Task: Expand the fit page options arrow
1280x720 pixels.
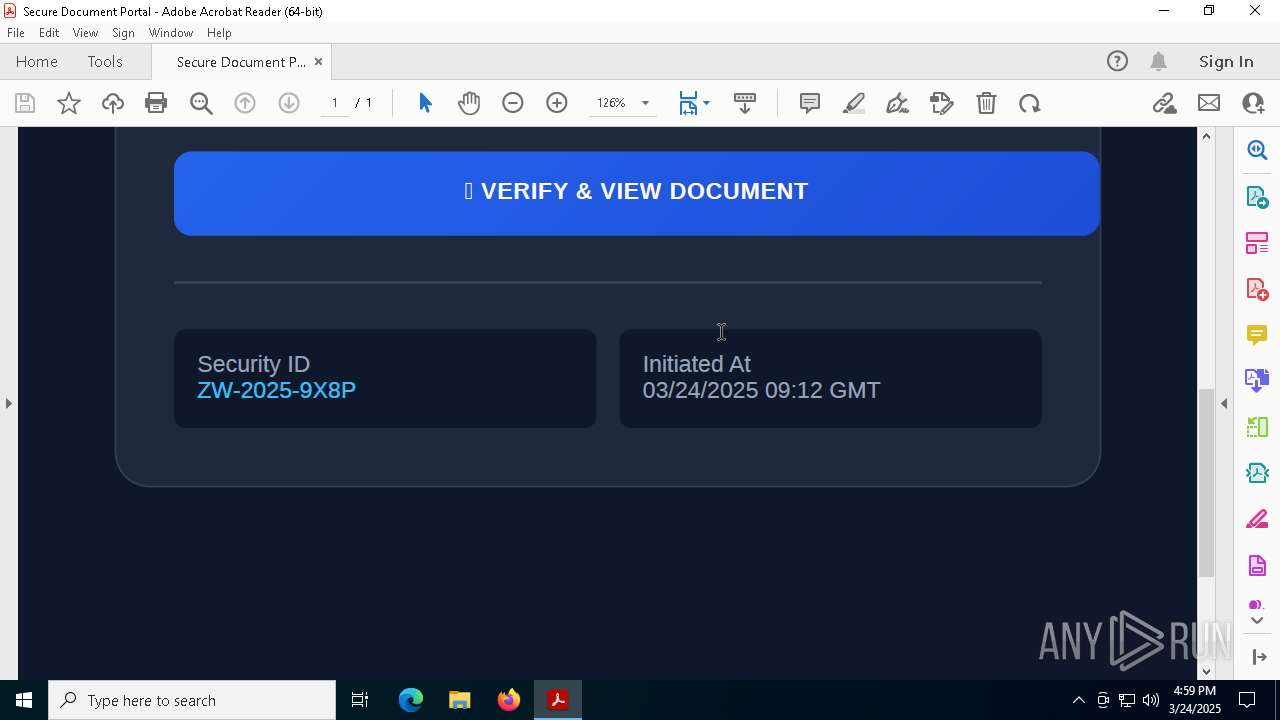Action: (706, 103)
